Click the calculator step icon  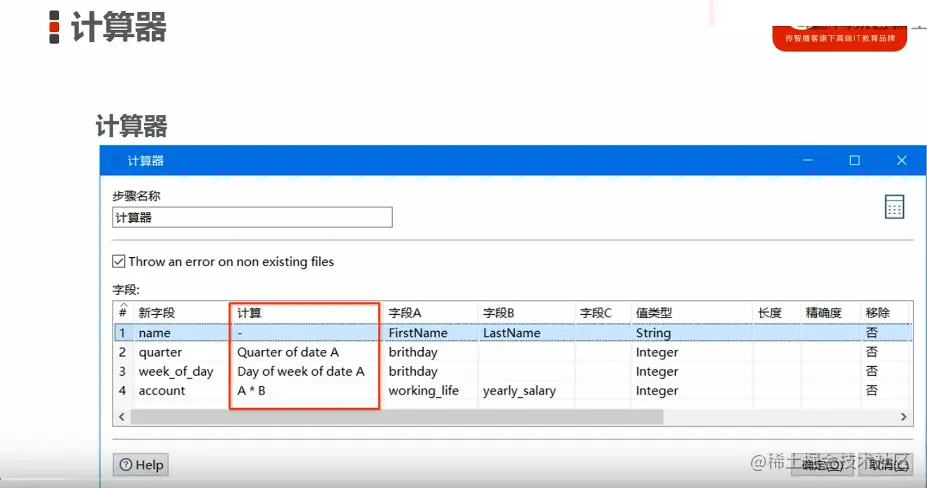[894, 207]
